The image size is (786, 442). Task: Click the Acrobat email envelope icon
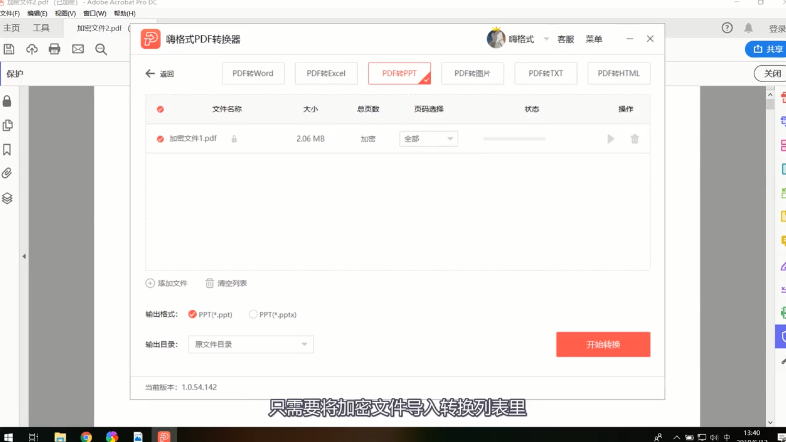click(78, 49)
